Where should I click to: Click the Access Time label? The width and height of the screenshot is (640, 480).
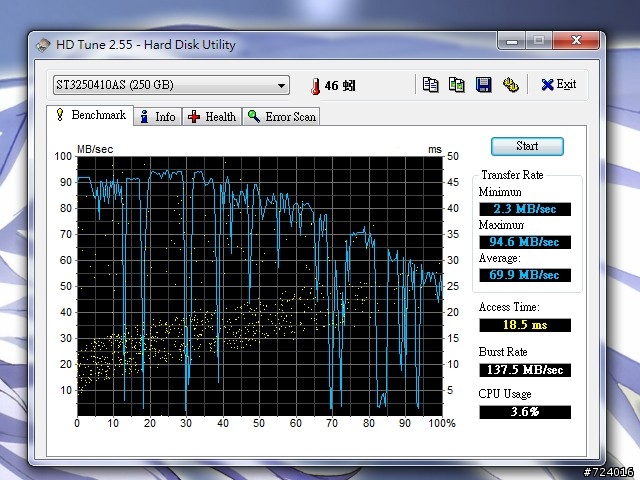[509, 307]
